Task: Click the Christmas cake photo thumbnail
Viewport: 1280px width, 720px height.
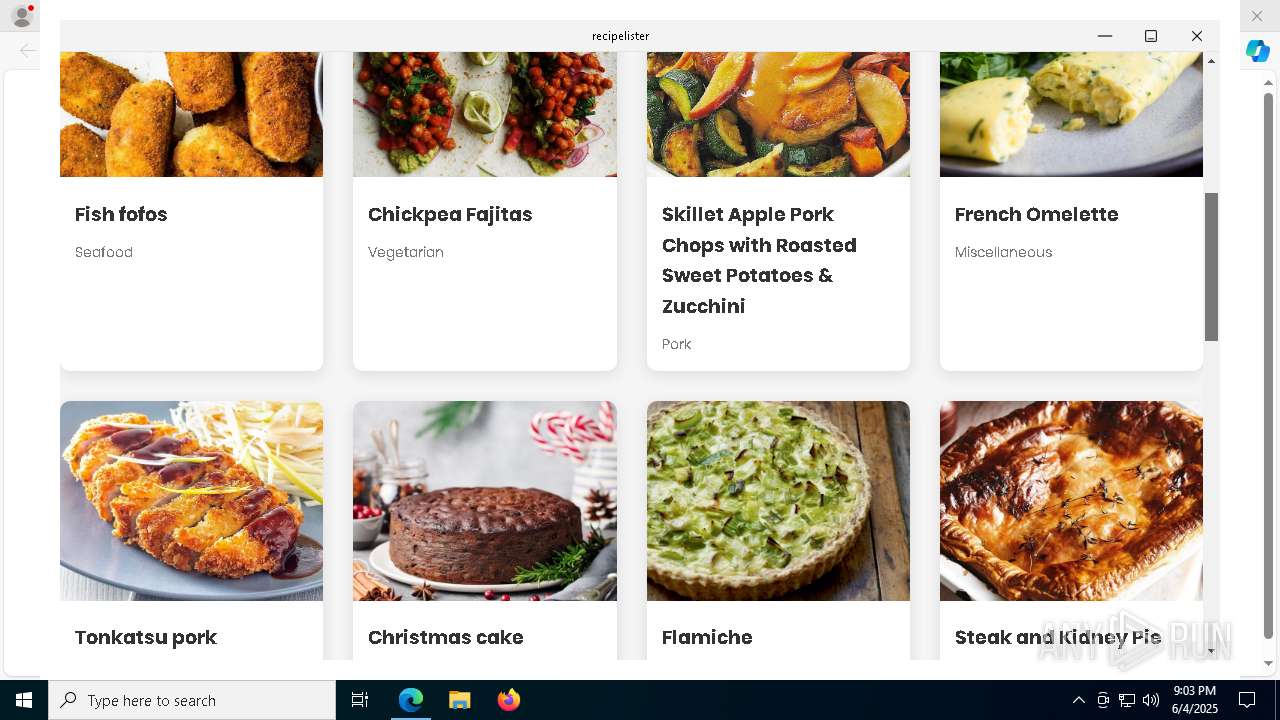Action: [x=485, y=501]
